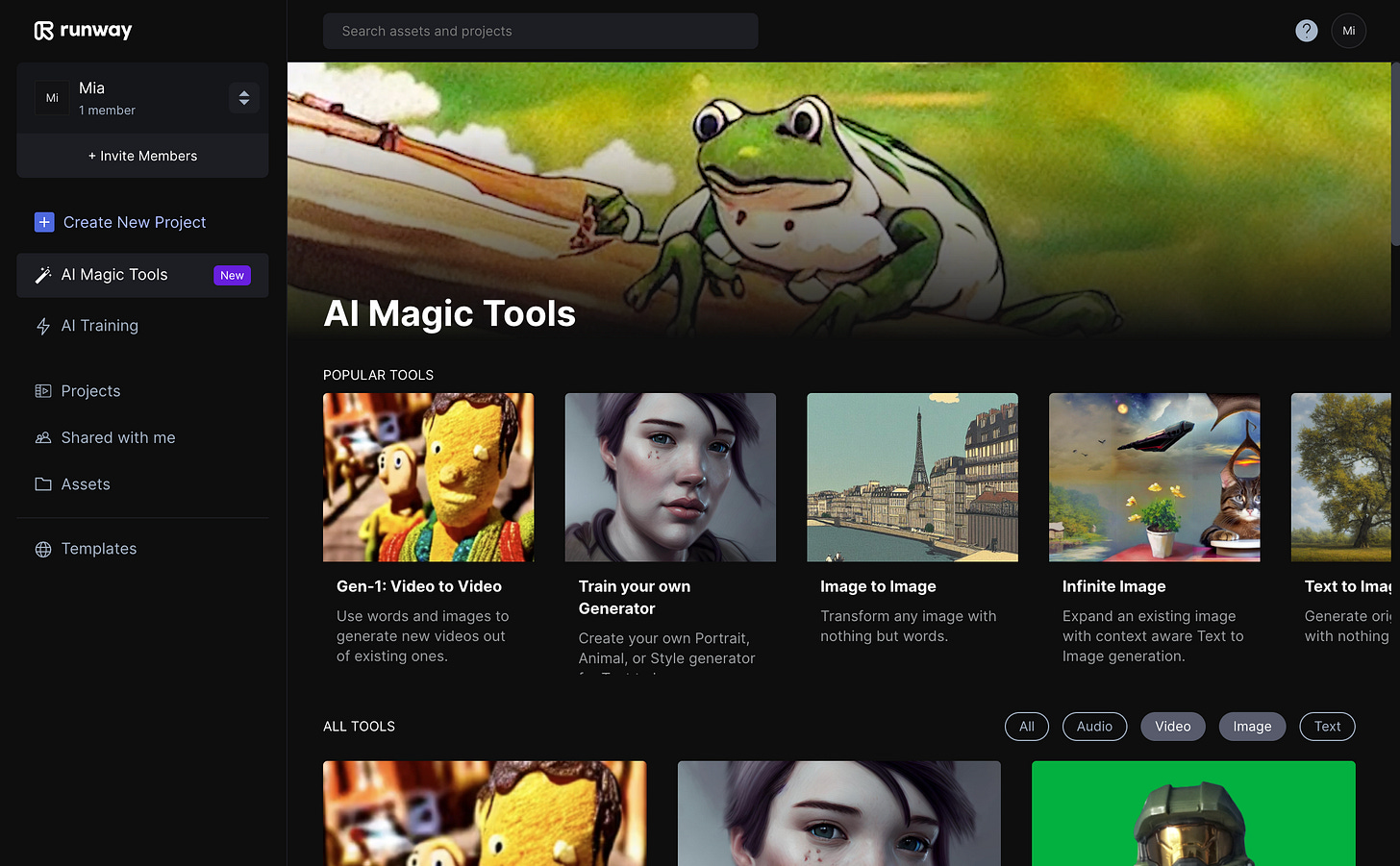
Task: Click Invite Members button
Action: pos(142,156)
